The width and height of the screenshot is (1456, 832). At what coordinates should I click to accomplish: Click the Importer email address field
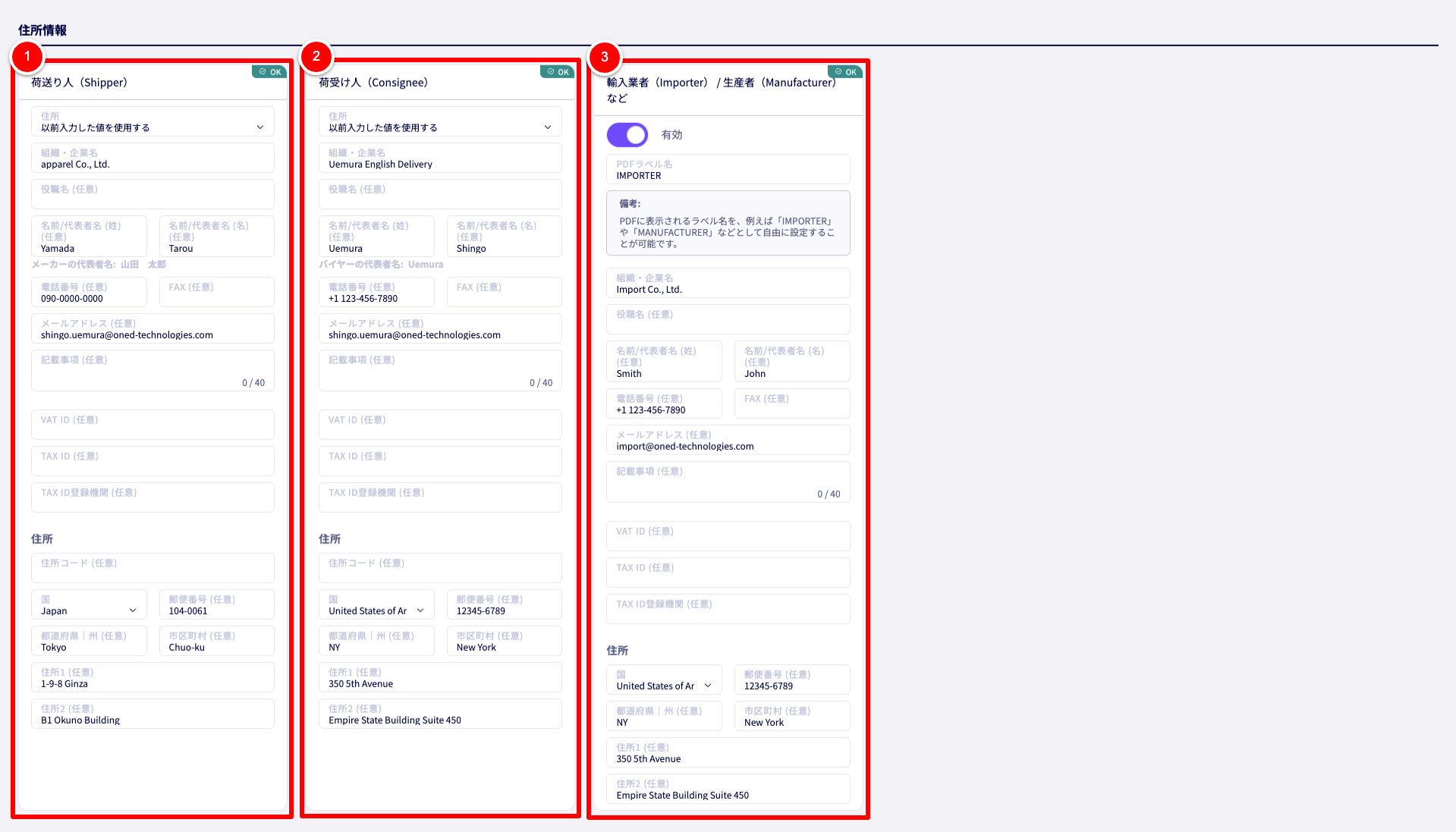728,441
